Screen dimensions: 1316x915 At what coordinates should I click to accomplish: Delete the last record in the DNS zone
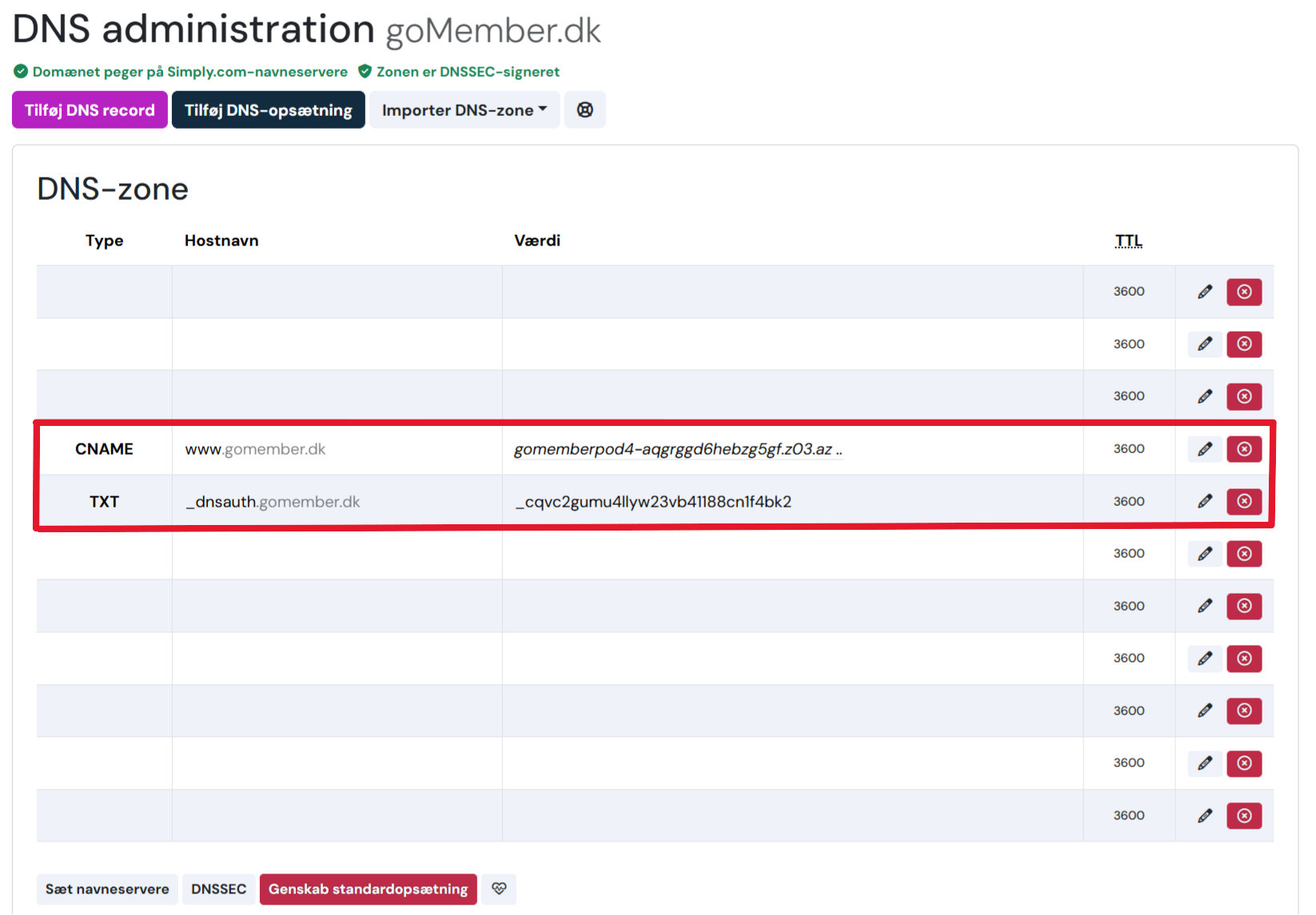click(1244, 816)
